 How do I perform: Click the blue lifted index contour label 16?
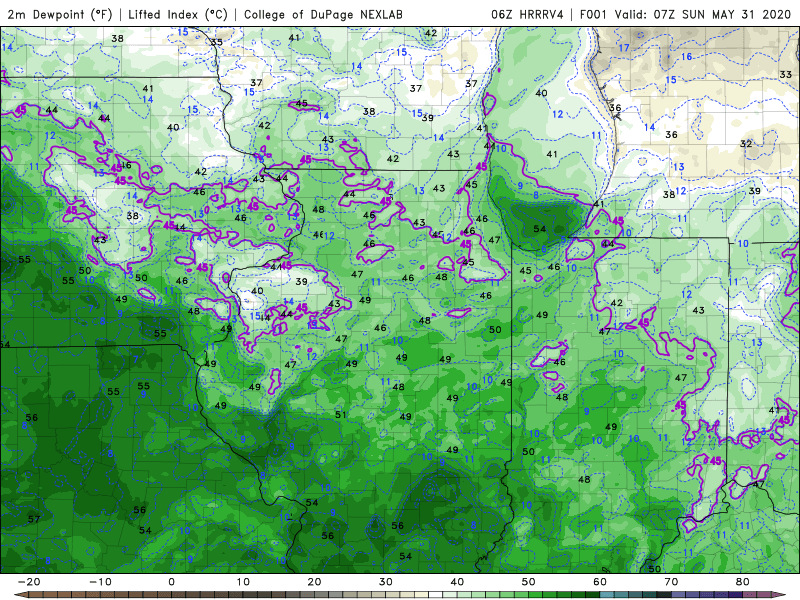(687, 56)
